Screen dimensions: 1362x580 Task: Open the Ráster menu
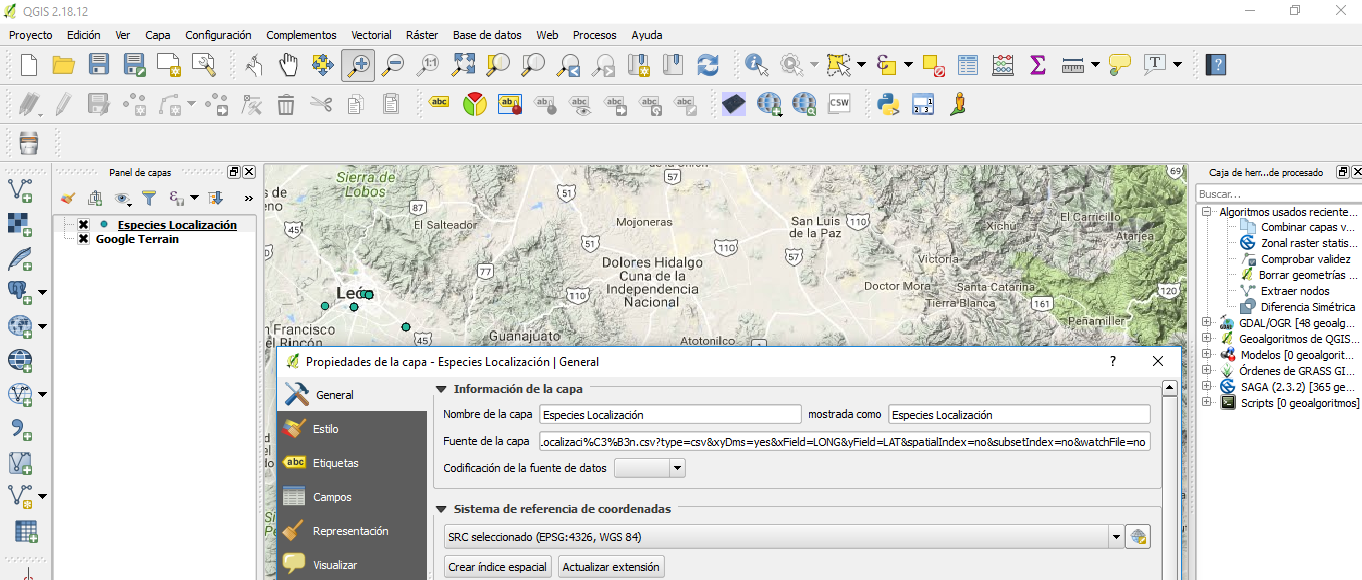424,35
